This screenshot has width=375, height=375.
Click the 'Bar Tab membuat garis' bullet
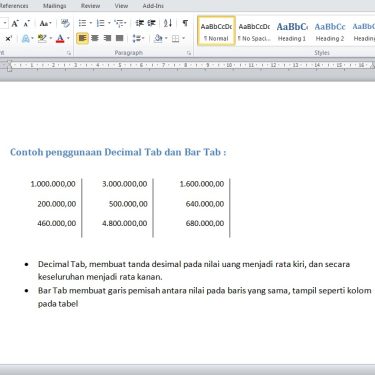click(205, 297)
